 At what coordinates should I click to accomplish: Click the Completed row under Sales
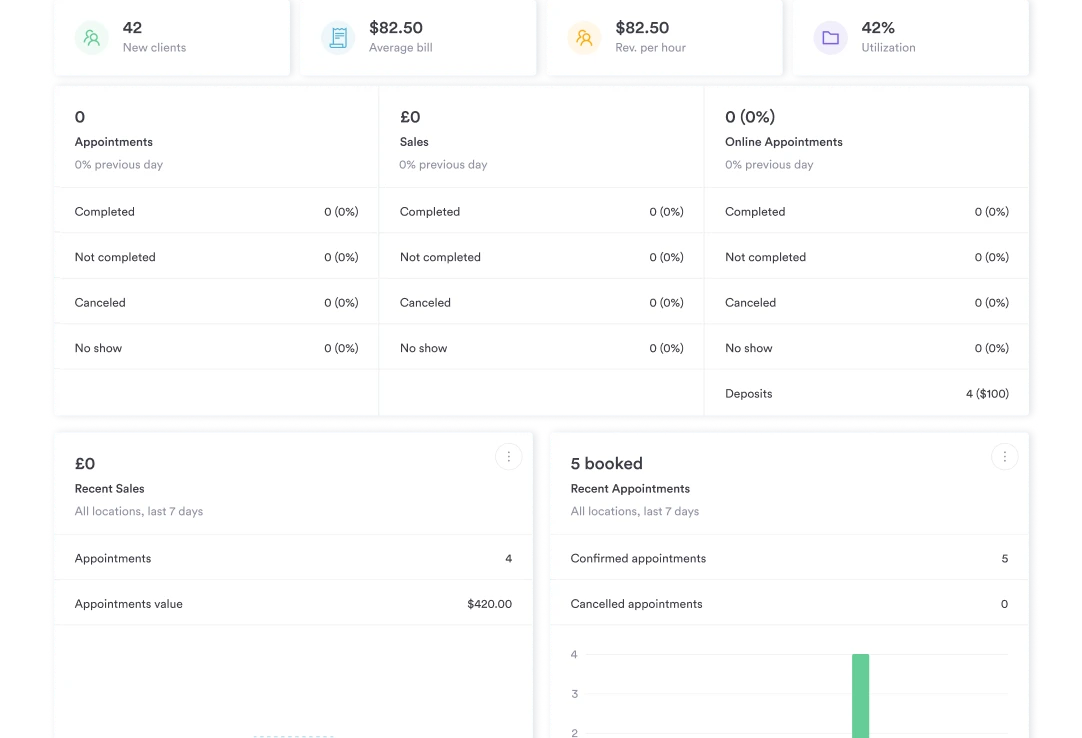click(x=541, y=212)
